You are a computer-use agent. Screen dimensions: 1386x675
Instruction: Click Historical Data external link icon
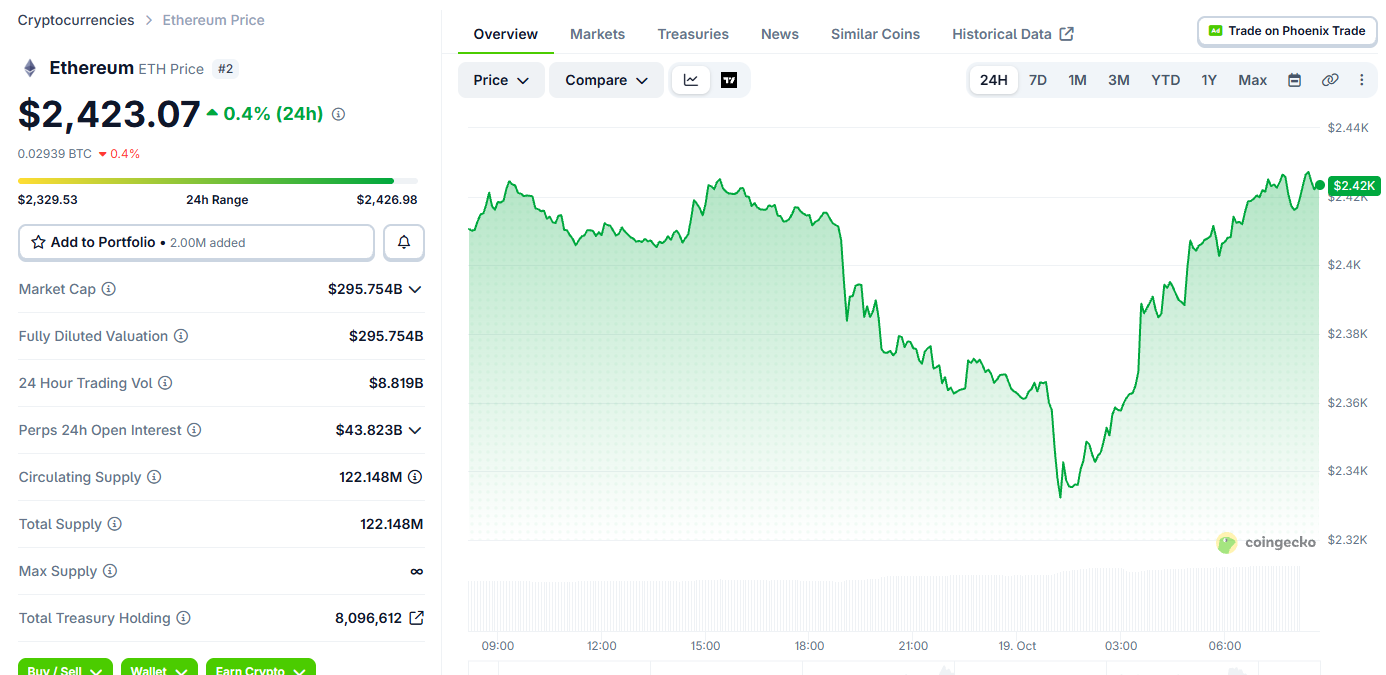(x=1066, y=34)
